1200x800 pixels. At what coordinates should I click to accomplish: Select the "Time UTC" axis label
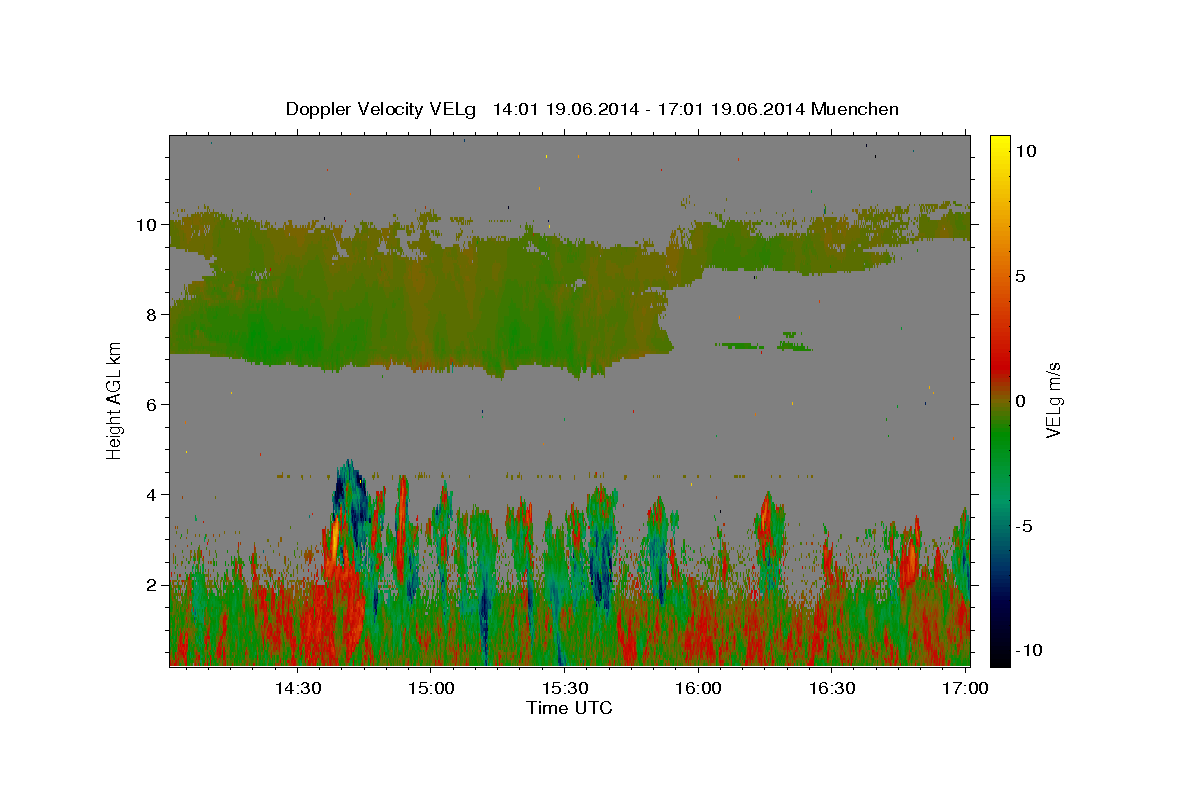[569, 708]
